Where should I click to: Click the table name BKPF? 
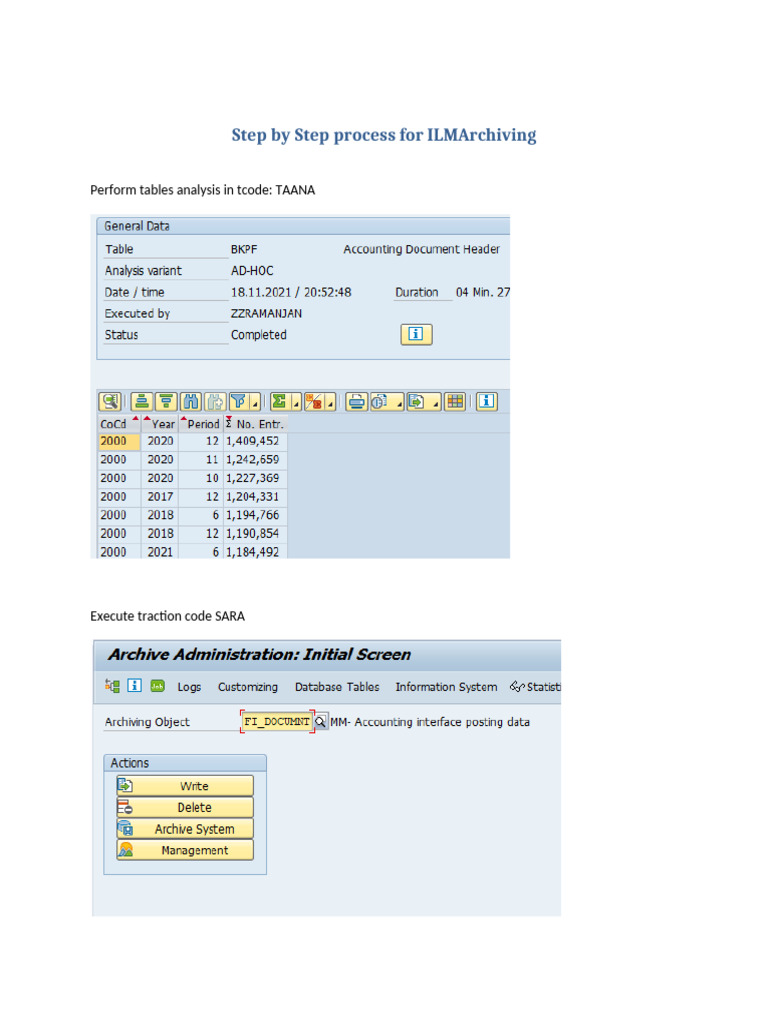pos(244,249)
